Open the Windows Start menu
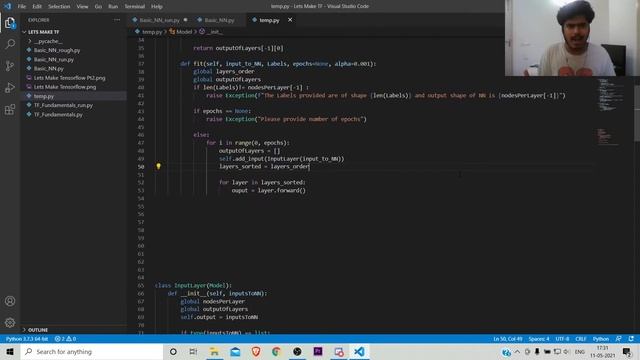640x360 pixels. pos(10,352)
